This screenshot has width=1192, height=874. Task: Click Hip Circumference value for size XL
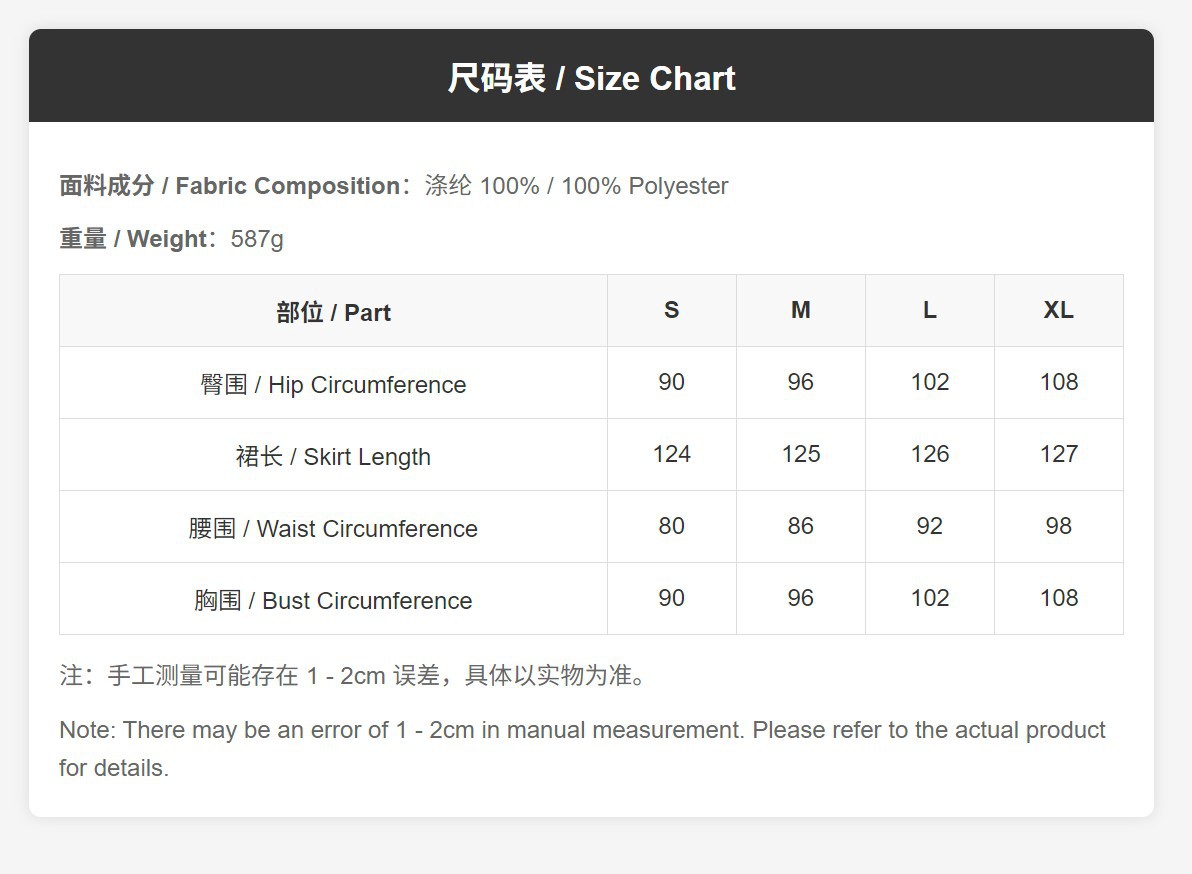coord(1058,382)
